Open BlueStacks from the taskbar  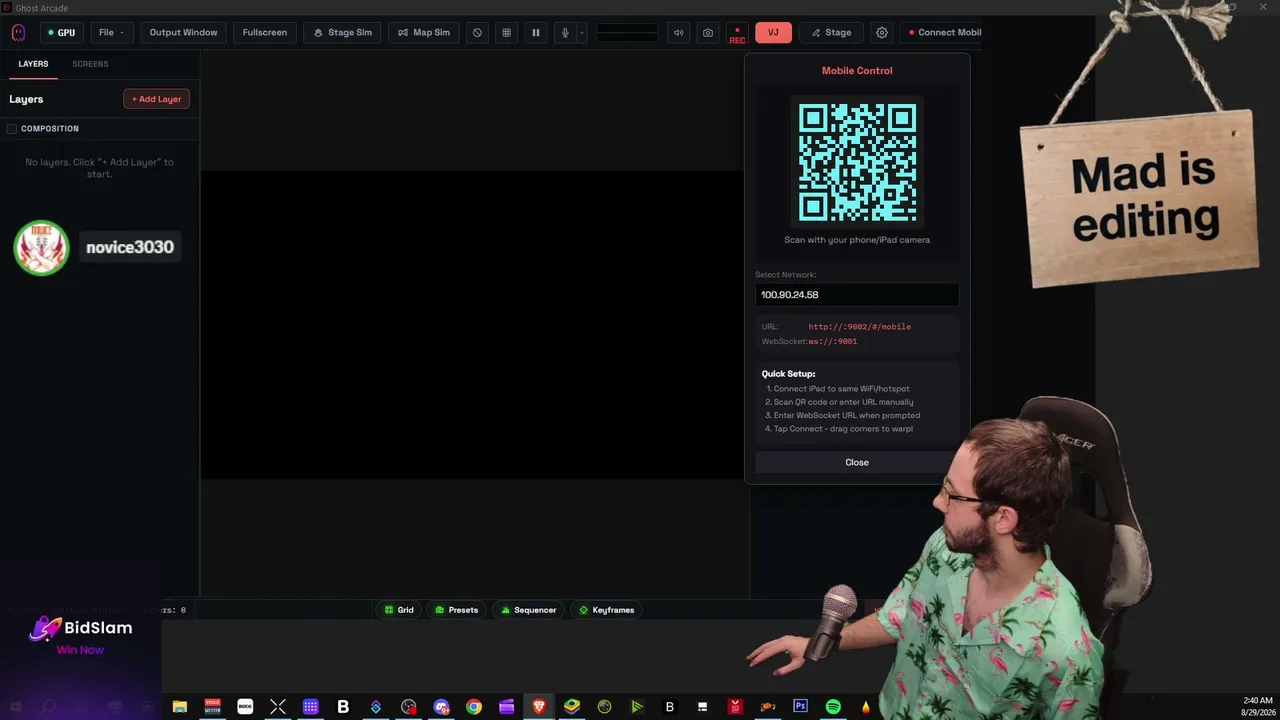(571, 707)
